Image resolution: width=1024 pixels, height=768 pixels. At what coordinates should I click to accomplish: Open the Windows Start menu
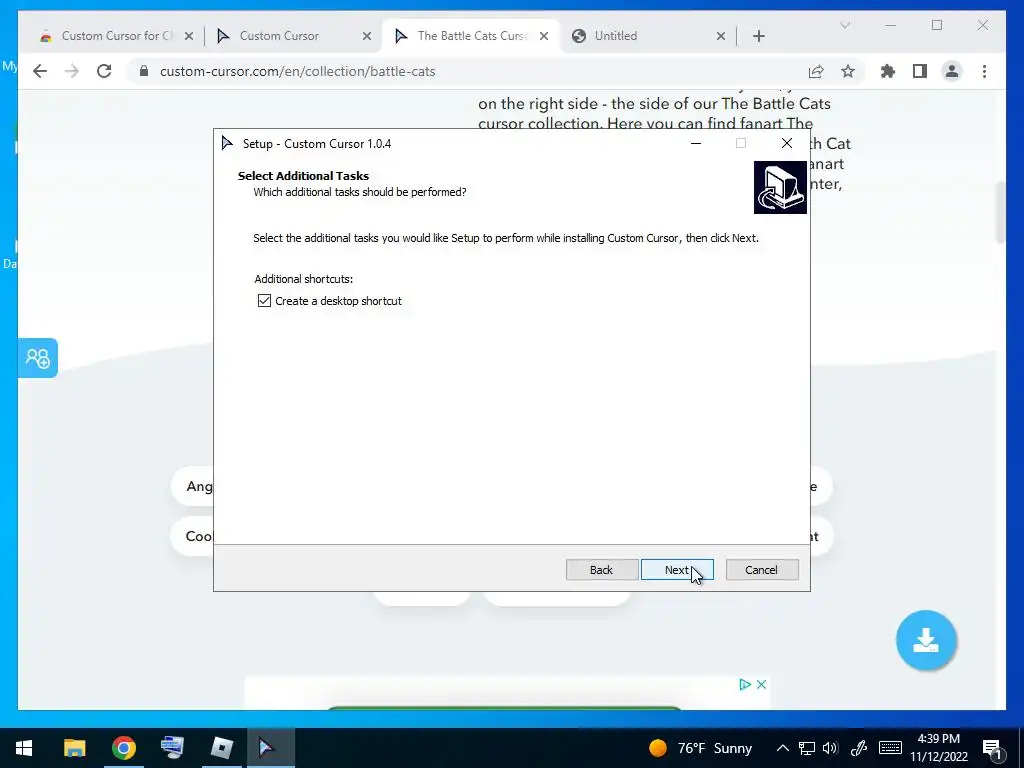tap(24, 748)
